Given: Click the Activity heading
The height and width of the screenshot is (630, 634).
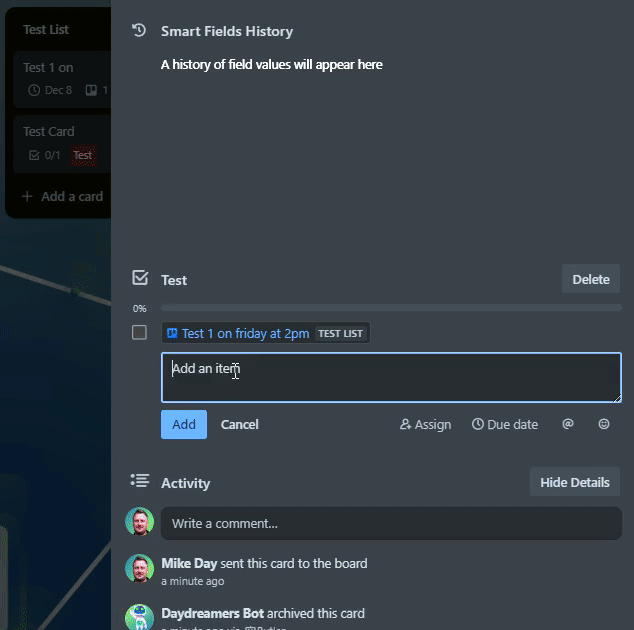Looking at the screenshot, I should (x=186, y=483).
